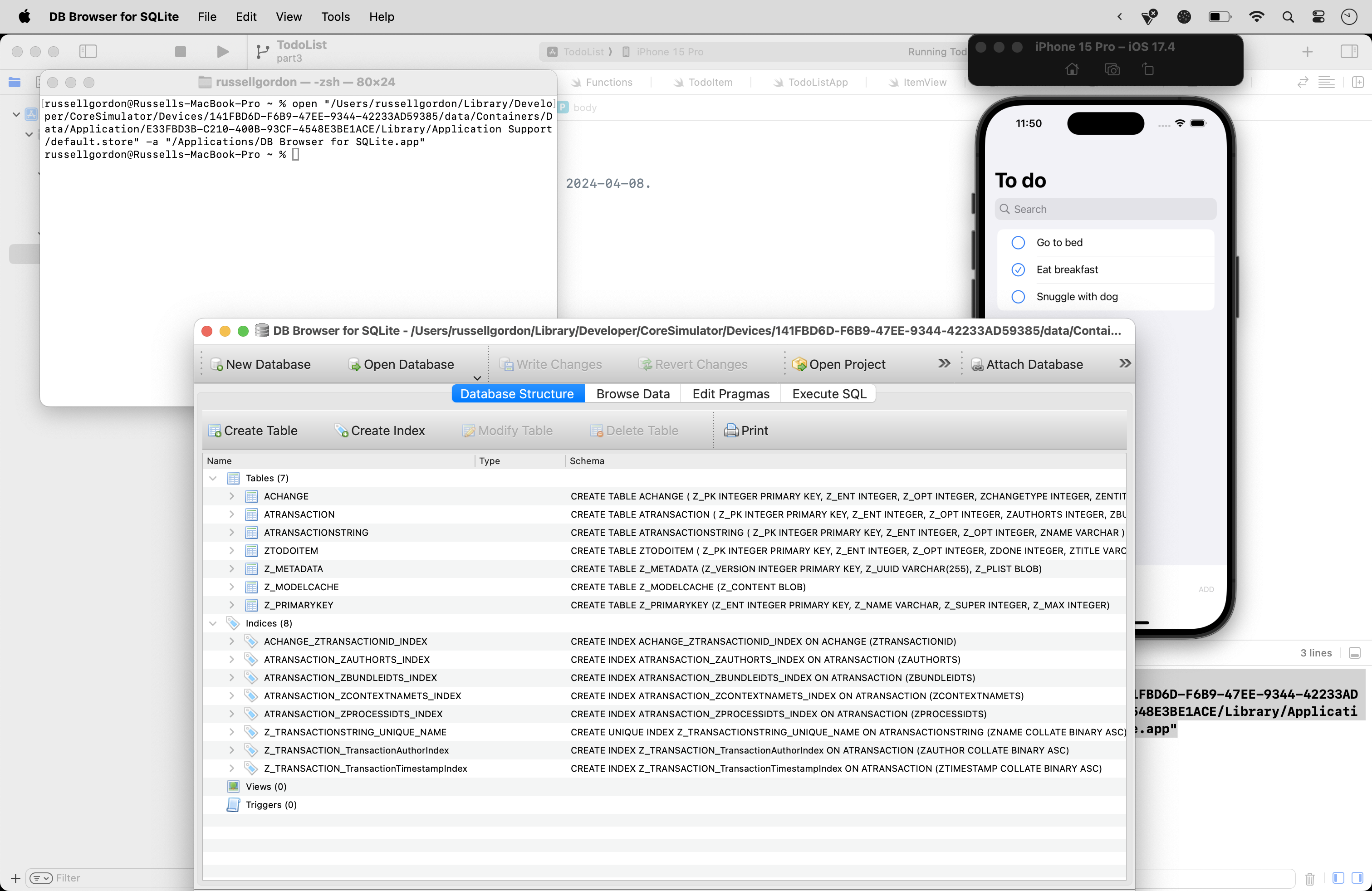Create a new database

[x=260, y=364]
